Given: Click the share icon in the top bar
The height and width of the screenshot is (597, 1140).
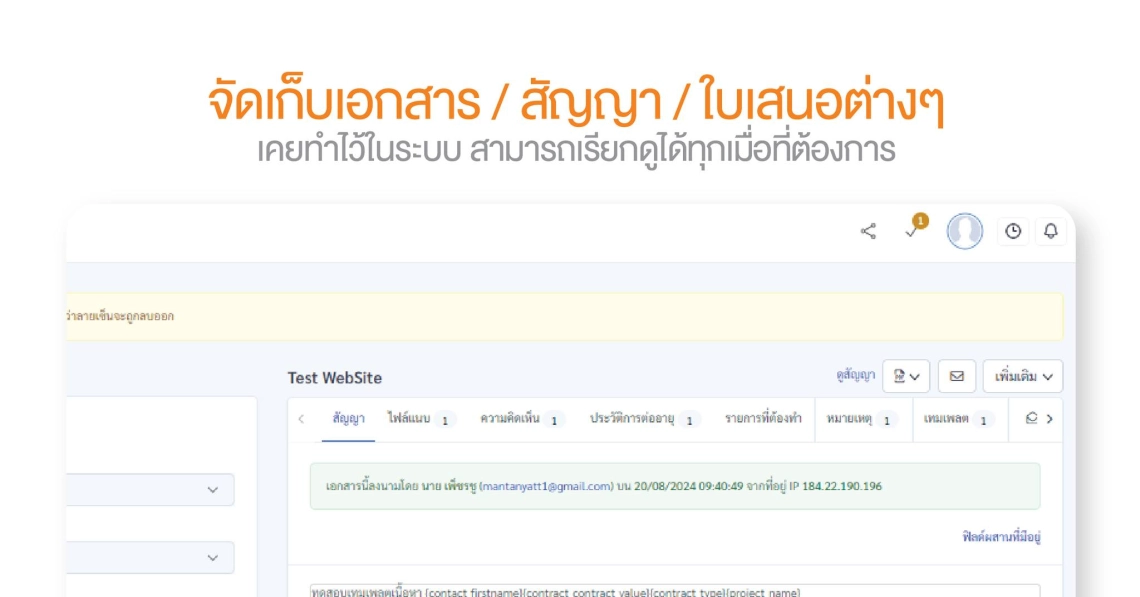Looking at the screenshot, I should 868,231.
